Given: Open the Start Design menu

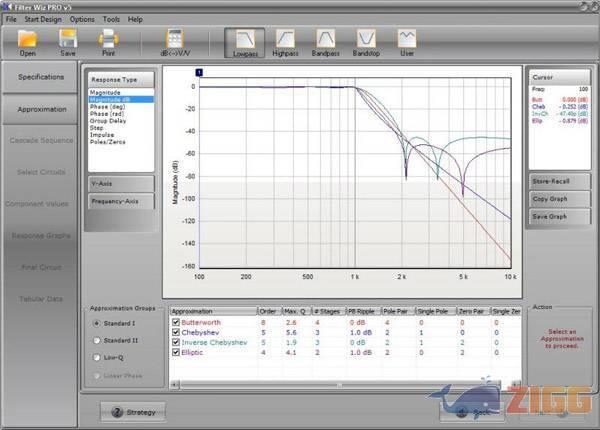Looking at the screenshot, I should (43, 19).
